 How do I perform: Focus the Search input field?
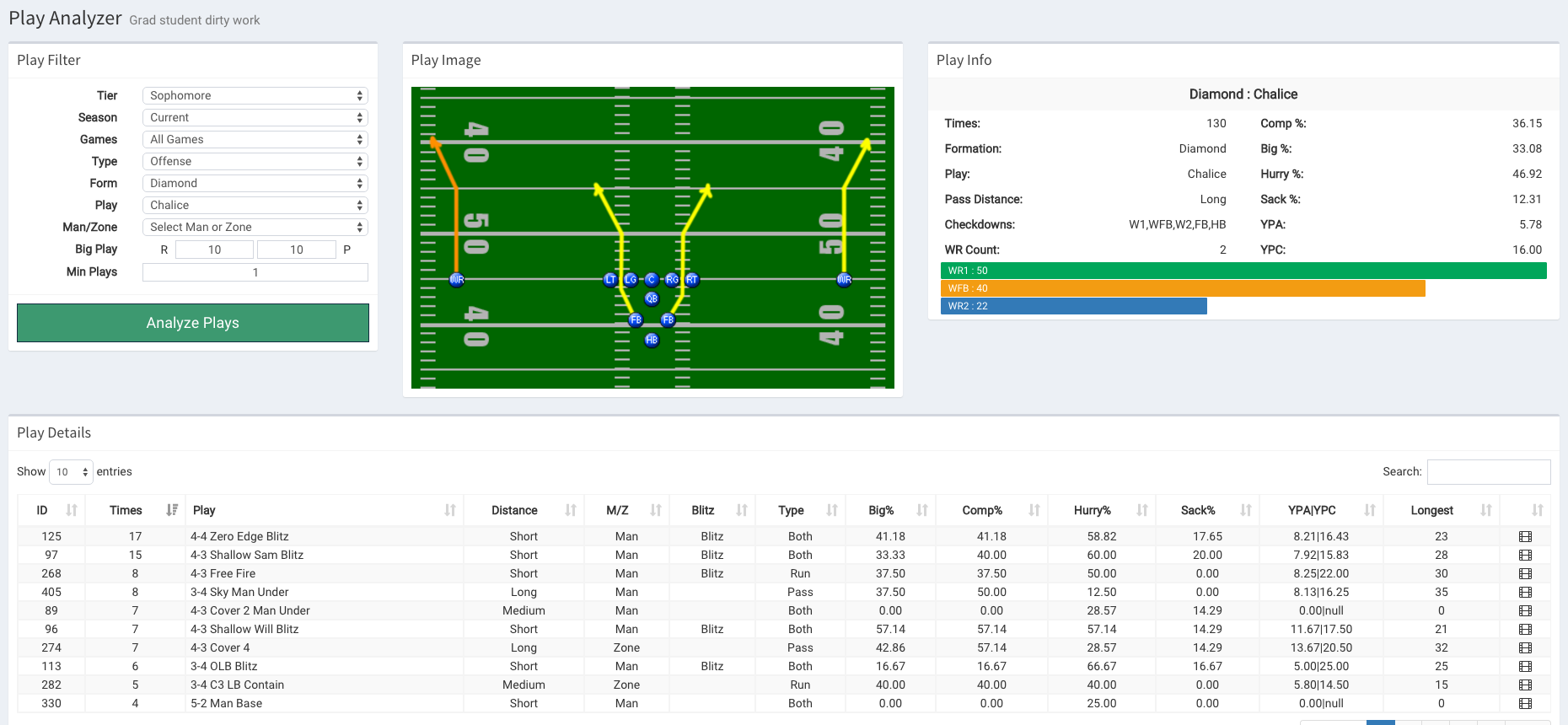(1488, 472)
